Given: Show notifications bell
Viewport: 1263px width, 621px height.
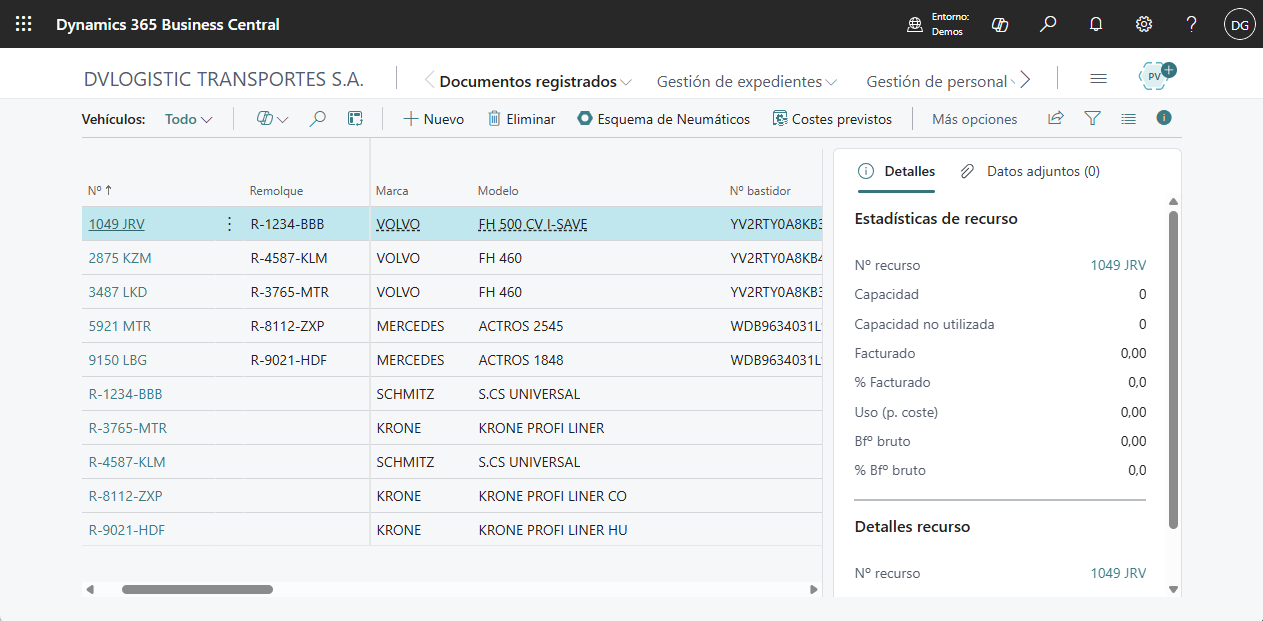Looking at the screenshot, I should [x=1096, y=24].
